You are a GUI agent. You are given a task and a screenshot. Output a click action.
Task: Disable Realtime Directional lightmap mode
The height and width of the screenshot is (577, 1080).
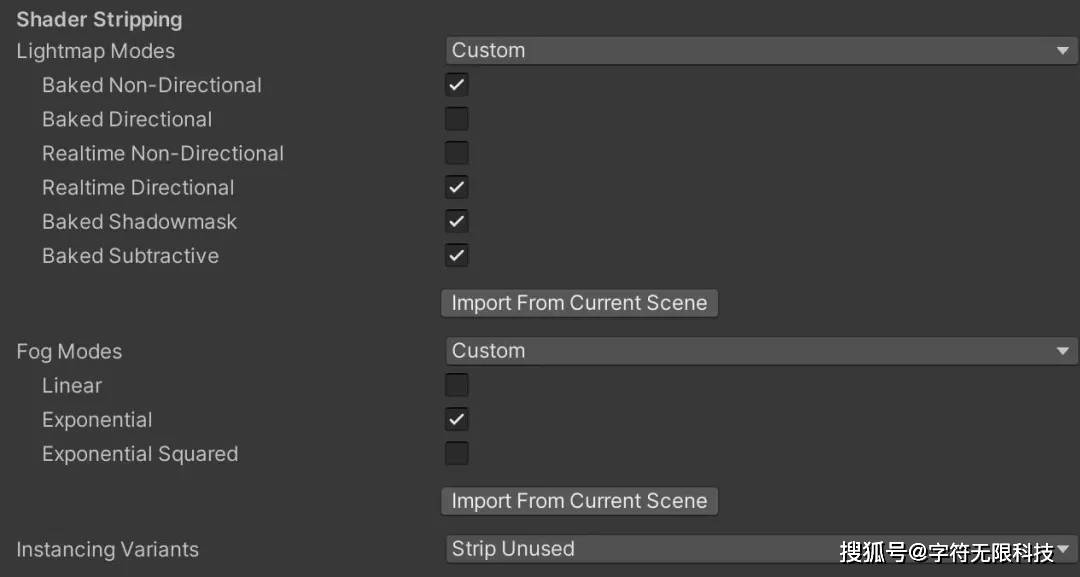pos(456,187)
